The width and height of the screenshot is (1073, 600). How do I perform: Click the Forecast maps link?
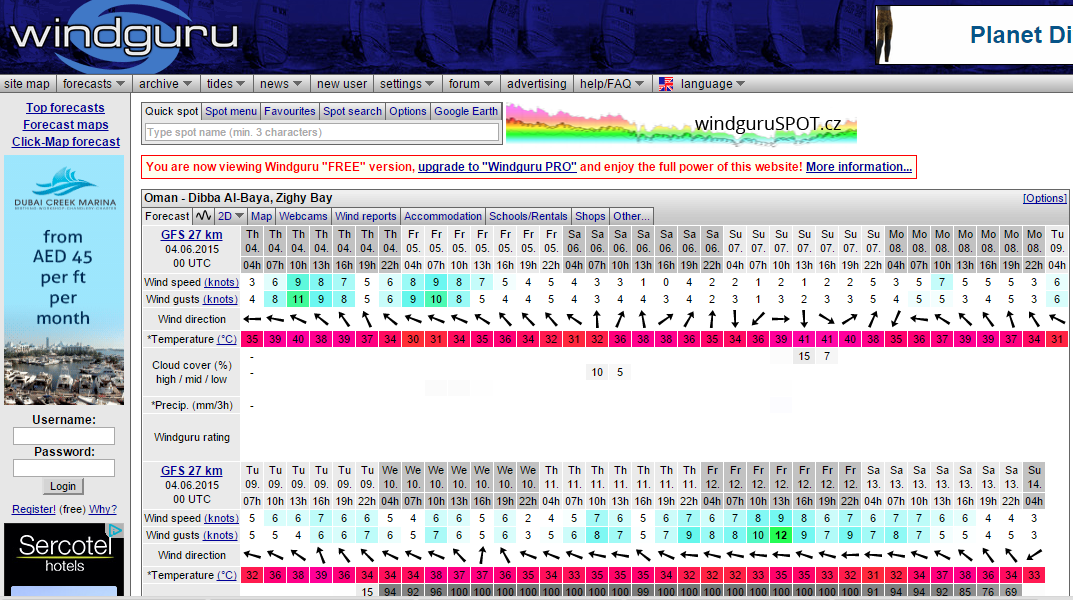click(x=66, y=125)
